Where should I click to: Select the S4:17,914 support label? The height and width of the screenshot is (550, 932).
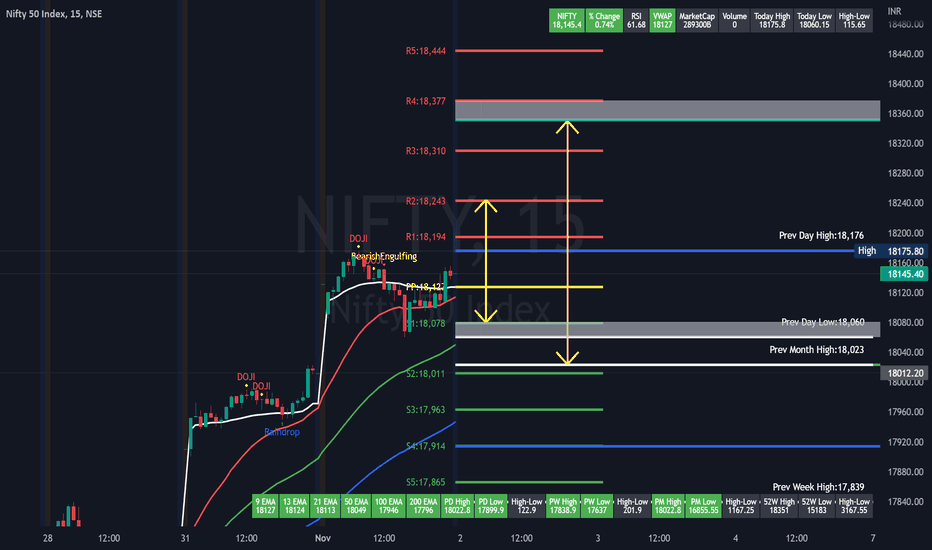click(x=426, y=446)
